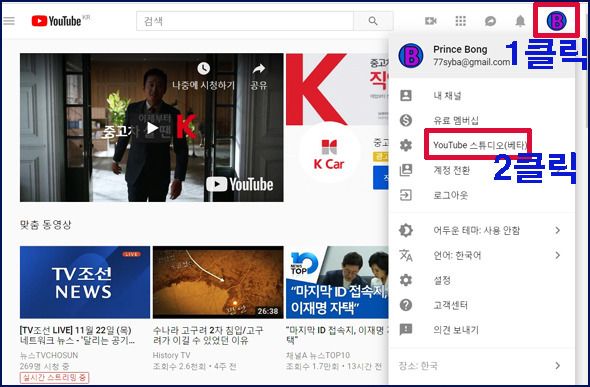Open the create video camera icon

click(430, 21)
